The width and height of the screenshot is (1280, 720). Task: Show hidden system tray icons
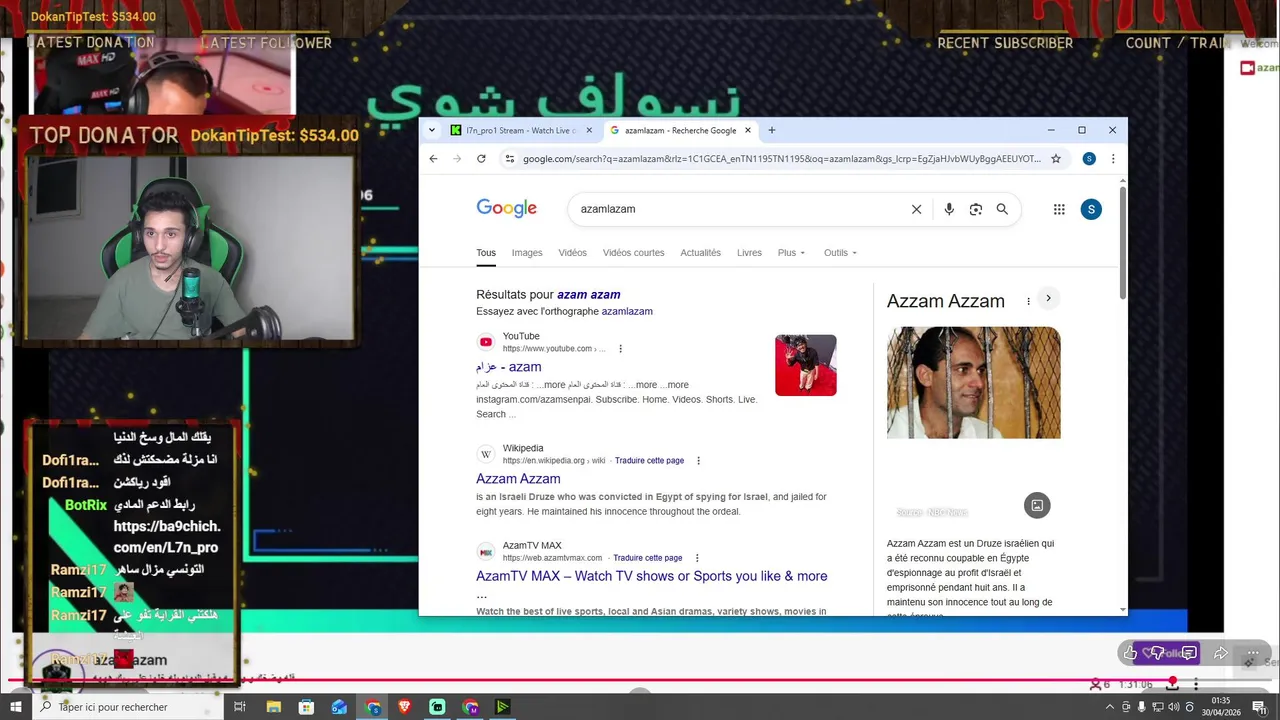pyautogui.click(x=1108, y=707)
